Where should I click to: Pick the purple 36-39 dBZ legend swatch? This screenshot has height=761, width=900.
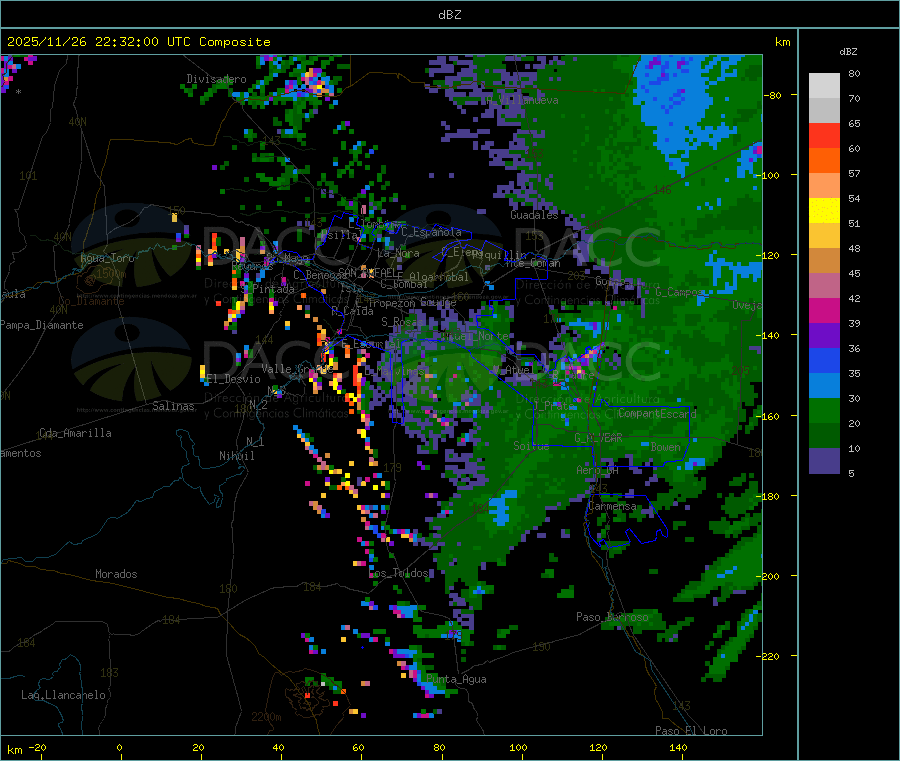(824, 335)
